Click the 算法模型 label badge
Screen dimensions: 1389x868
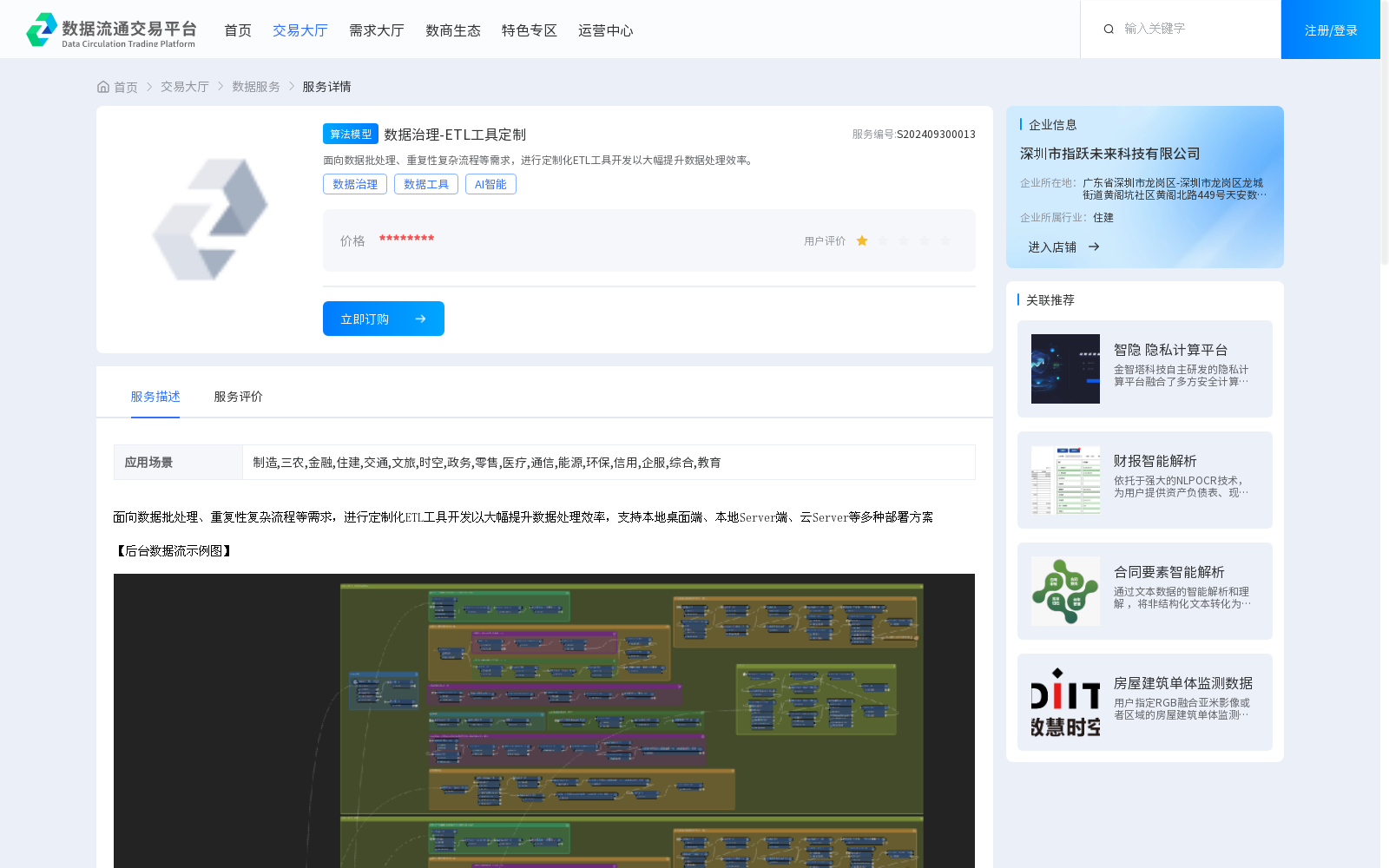(x=351, y=134)
